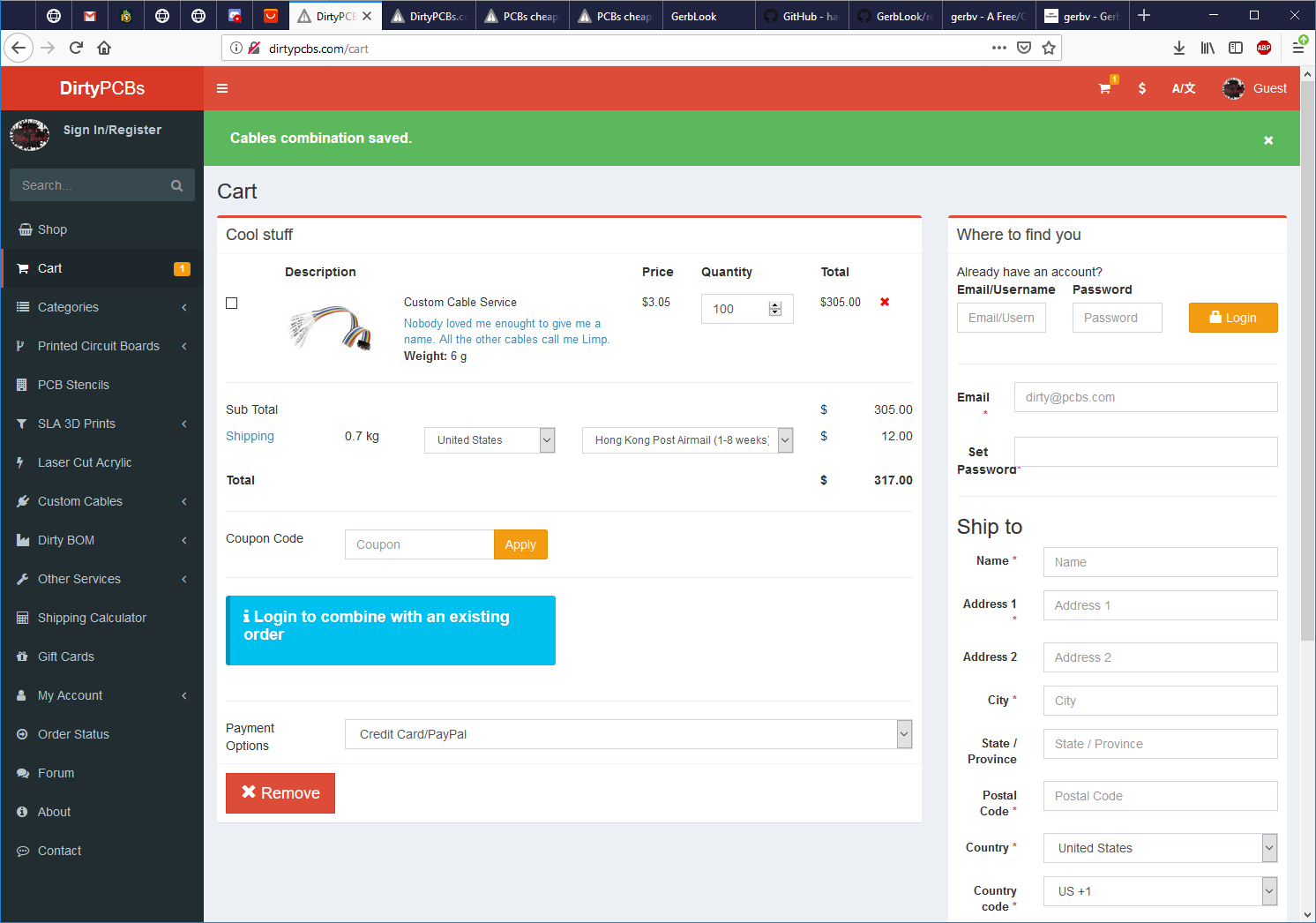Screen dimensions: 1316x923
Task: Click the cable description text link
Action: [x=506, y=331]
